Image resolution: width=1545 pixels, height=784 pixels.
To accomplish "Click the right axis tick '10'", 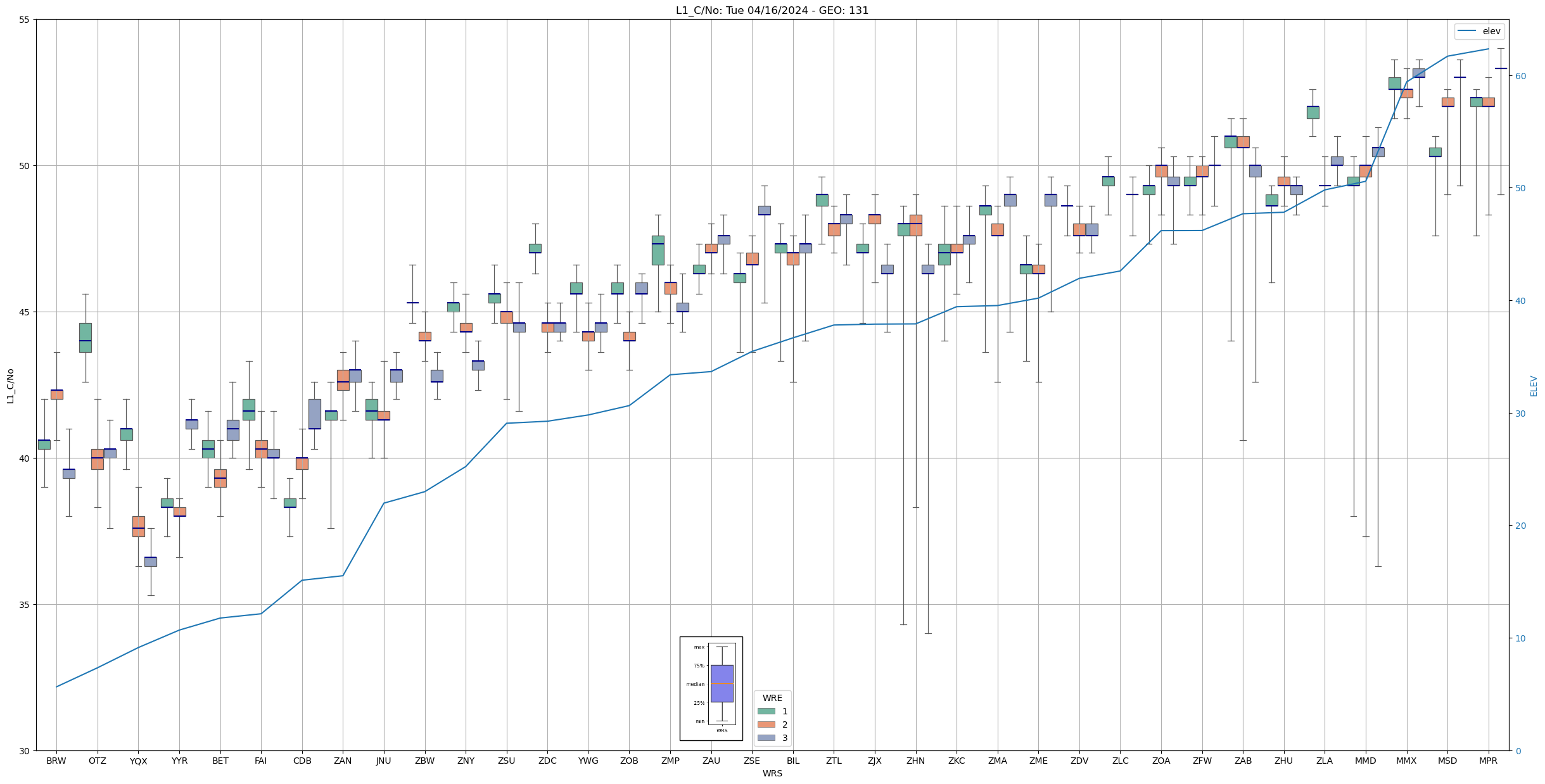I will pos(1520,638).
